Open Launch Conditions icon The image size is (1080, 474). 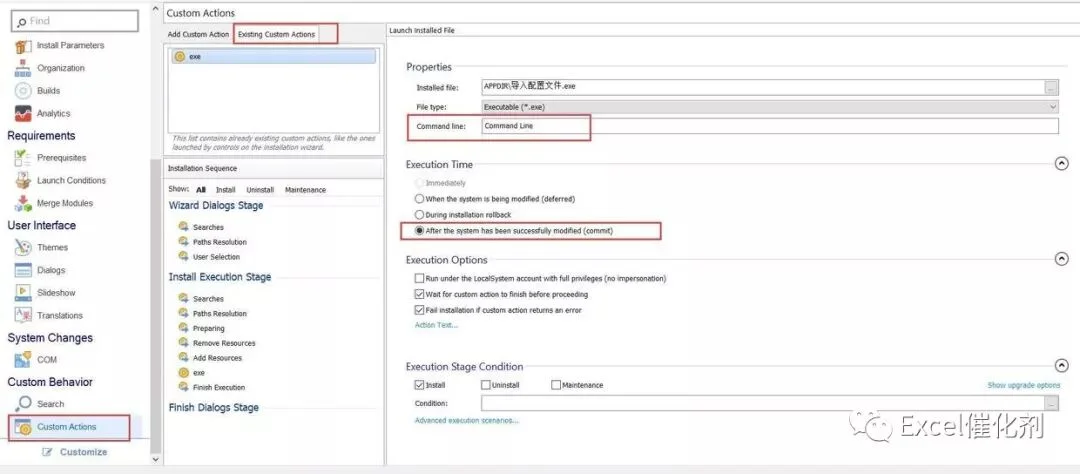(x=23, y=181)
